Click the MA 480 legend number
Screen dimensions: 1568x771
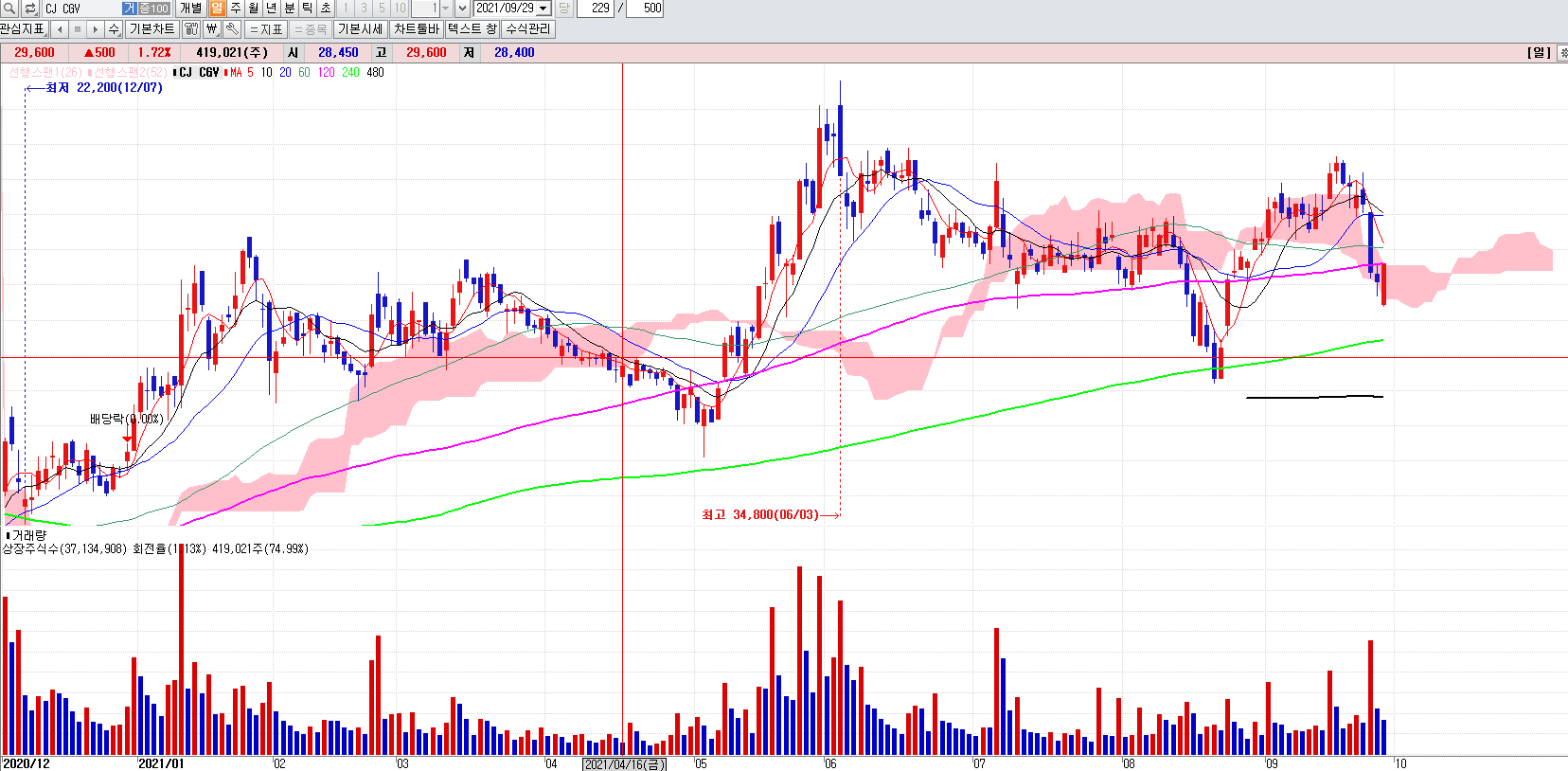coord(375,72)
